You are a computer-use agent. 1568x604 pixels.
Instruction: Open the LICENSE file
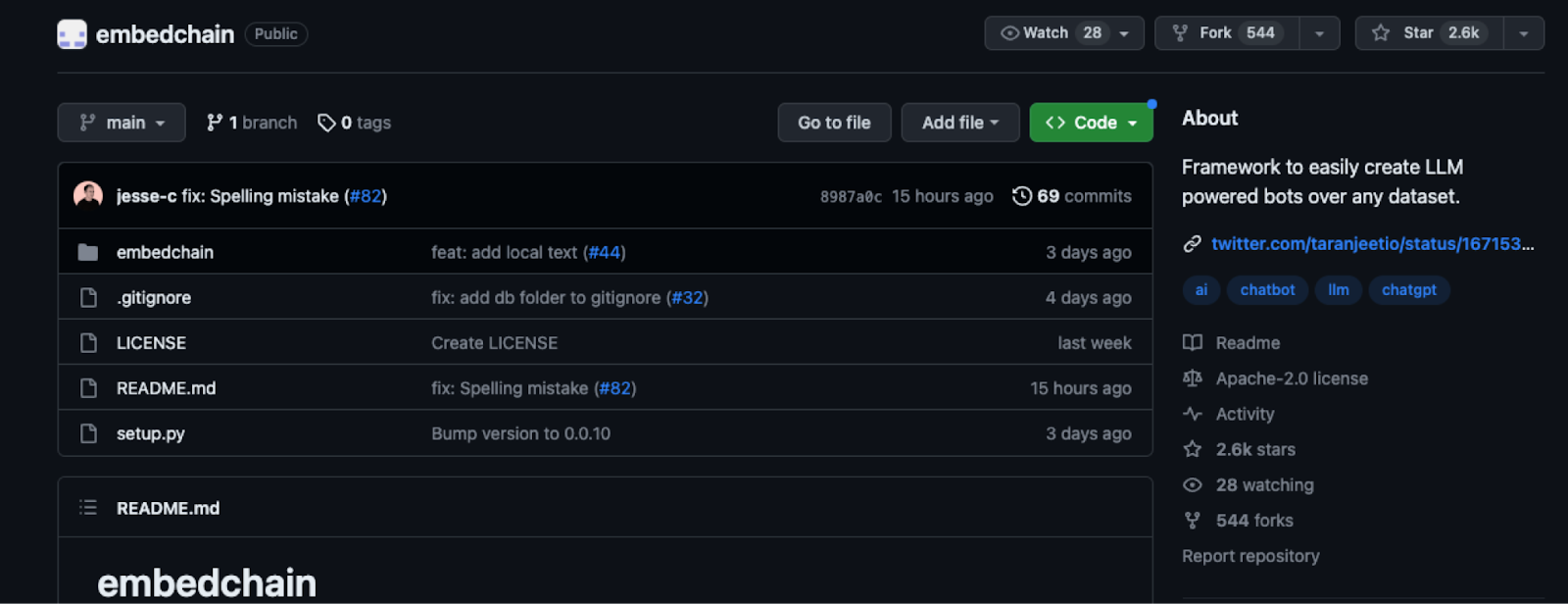pyautogui.click(x=151, y=343)
